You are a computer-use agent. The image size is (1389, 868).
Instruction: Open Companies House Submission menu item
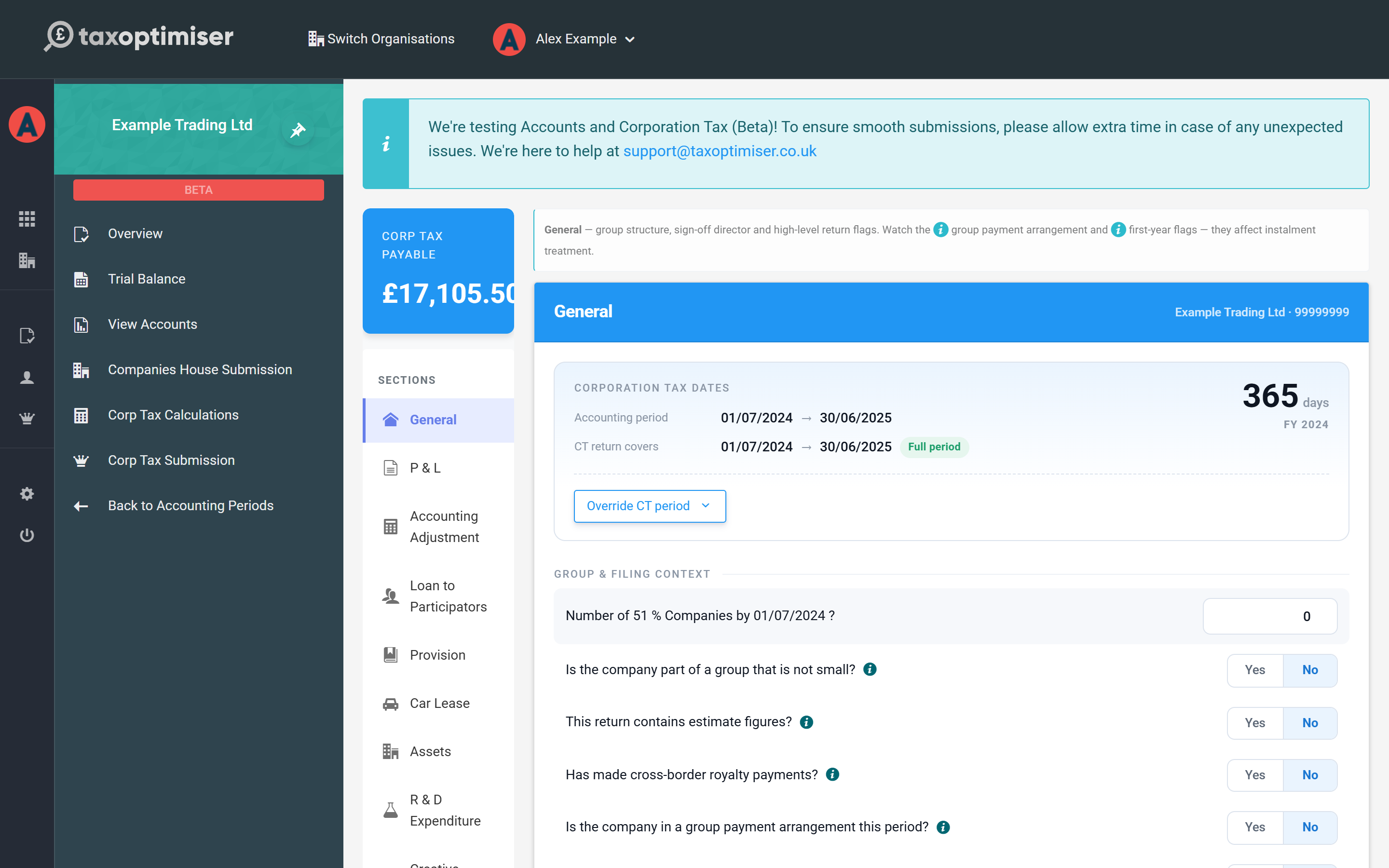pos(199,370)
